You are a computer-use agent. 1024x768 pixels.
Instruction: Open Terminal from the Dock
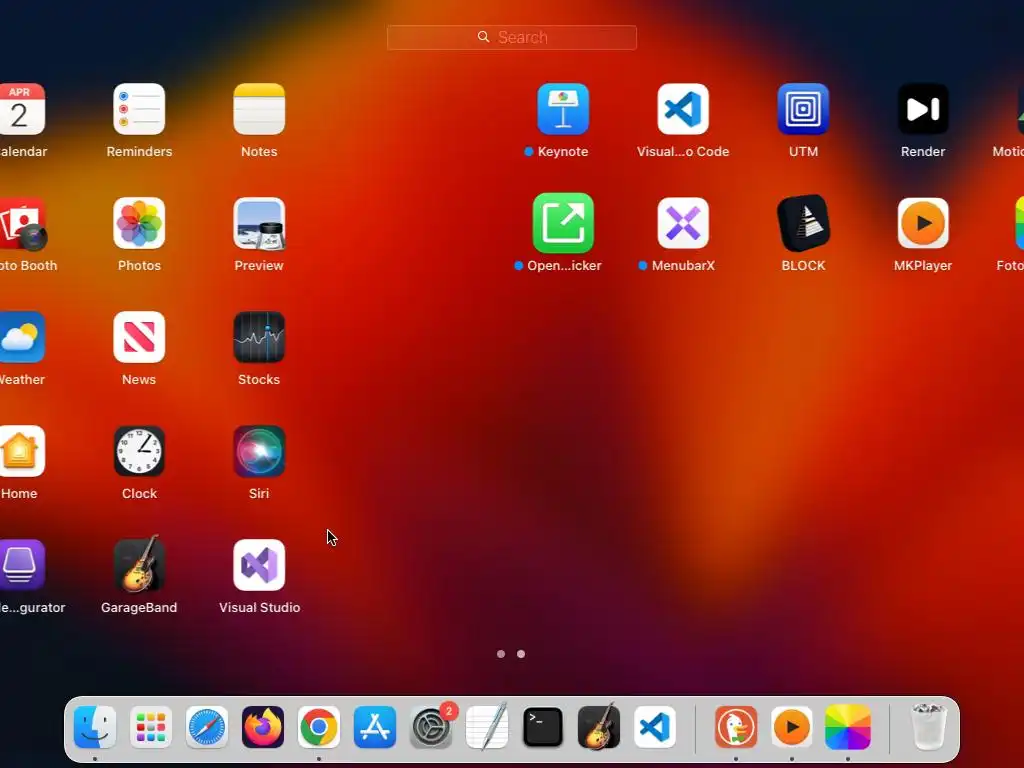click(543, 727)
